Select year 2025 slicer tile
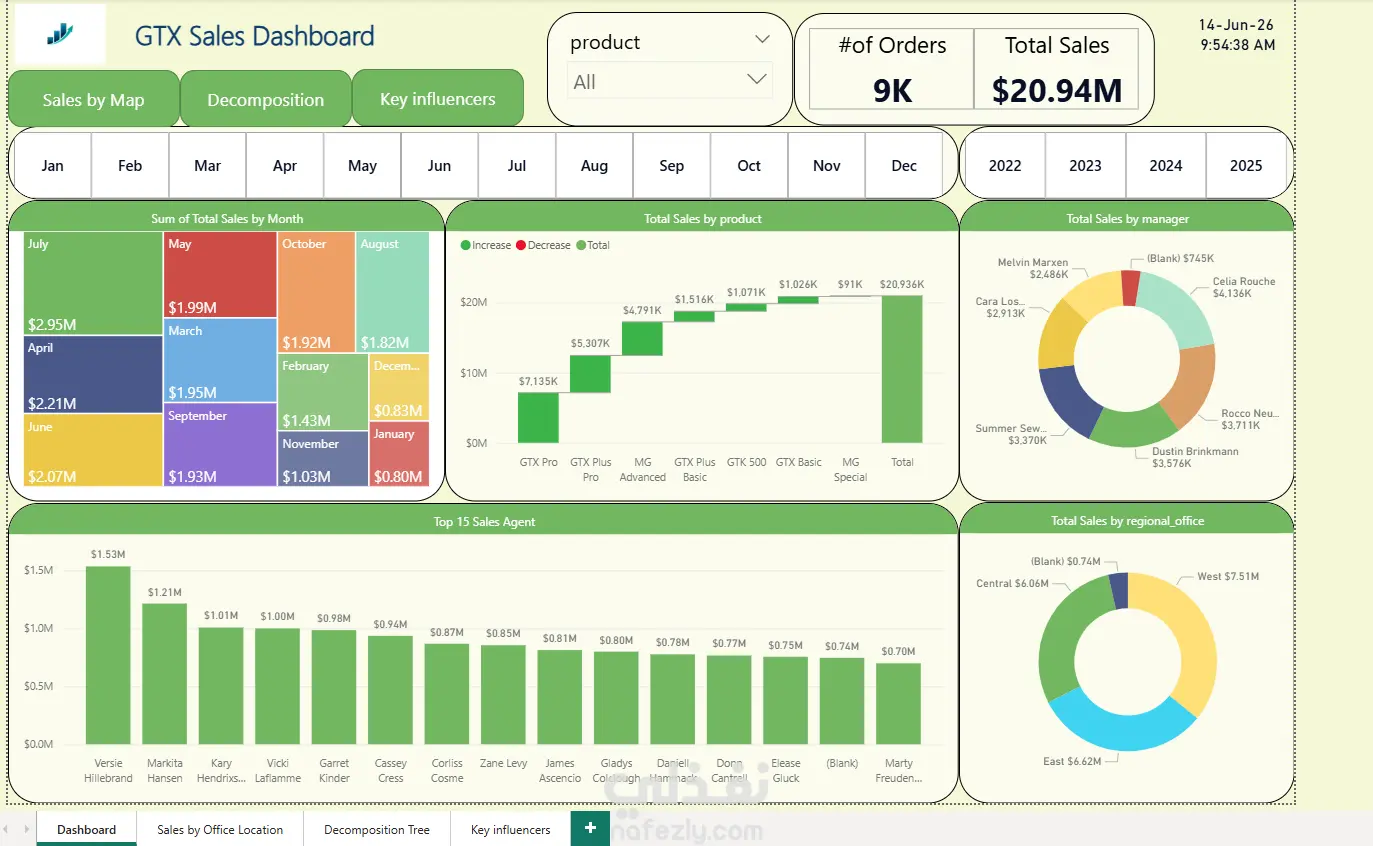This screenshot has height=846, width=1373. [x=1246, y=165]
